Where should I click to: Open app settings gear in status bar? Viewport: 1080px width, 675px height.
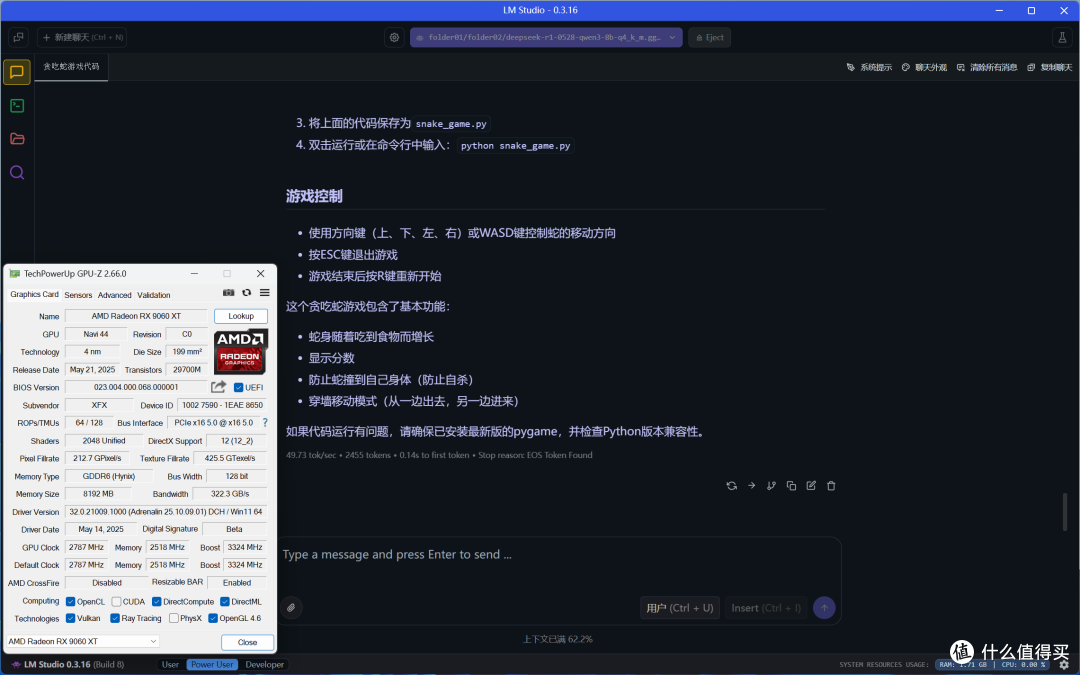[1064, 665]
